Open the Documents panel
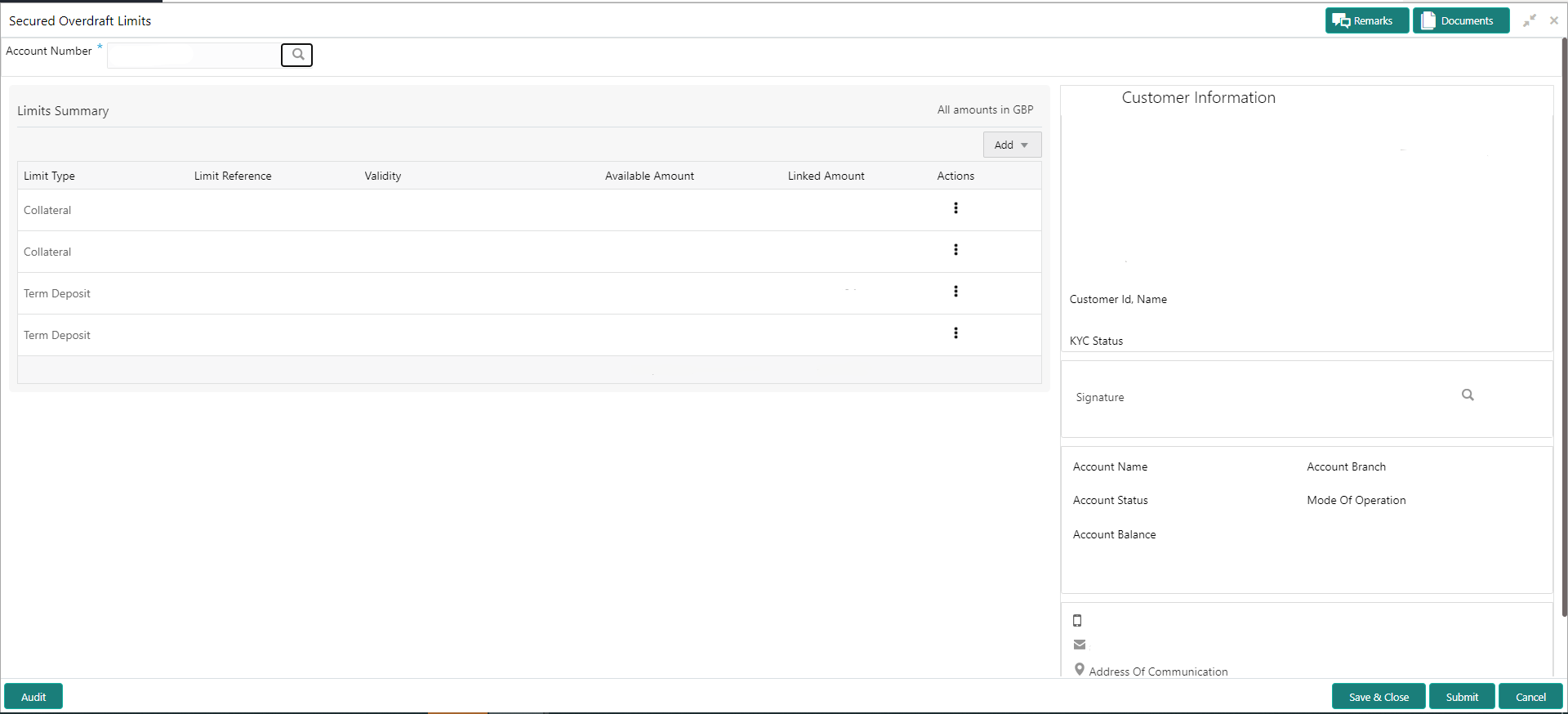The image size is (1568, 714). 1460,21
